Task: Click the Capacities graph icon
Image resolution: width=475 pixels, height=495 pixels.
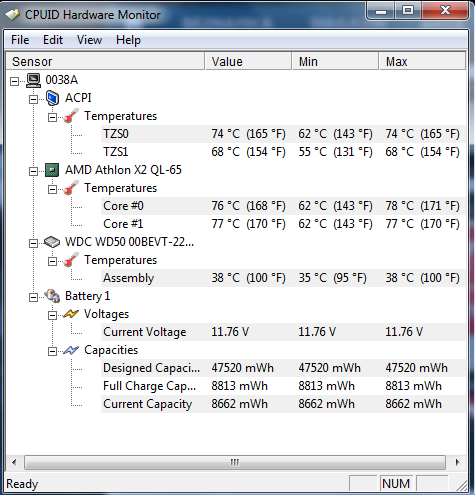Action: (71, 350)
